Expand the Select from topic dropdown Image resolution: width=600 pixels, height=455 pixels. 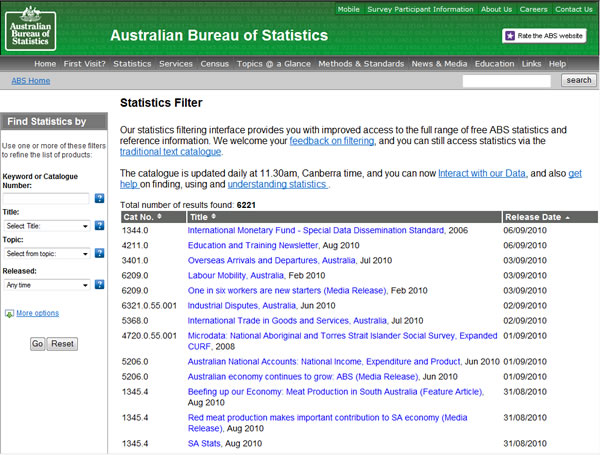(46, 254)
